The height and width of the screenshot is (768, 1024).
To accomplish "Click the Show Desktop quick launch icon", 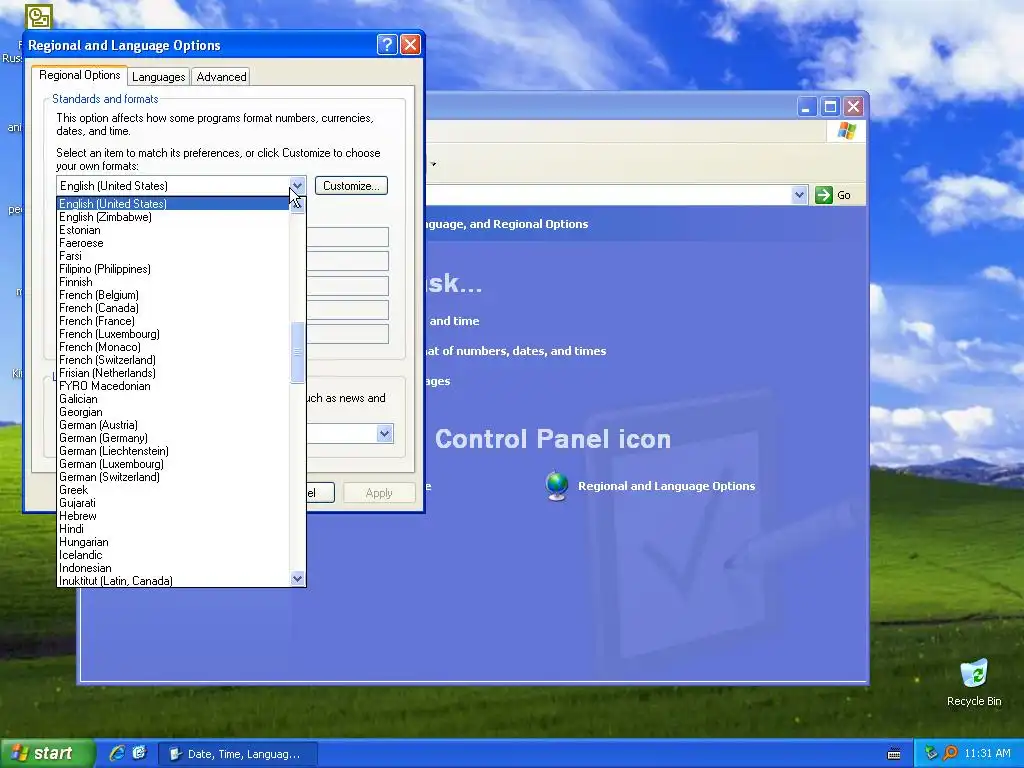I will (140, 753).
